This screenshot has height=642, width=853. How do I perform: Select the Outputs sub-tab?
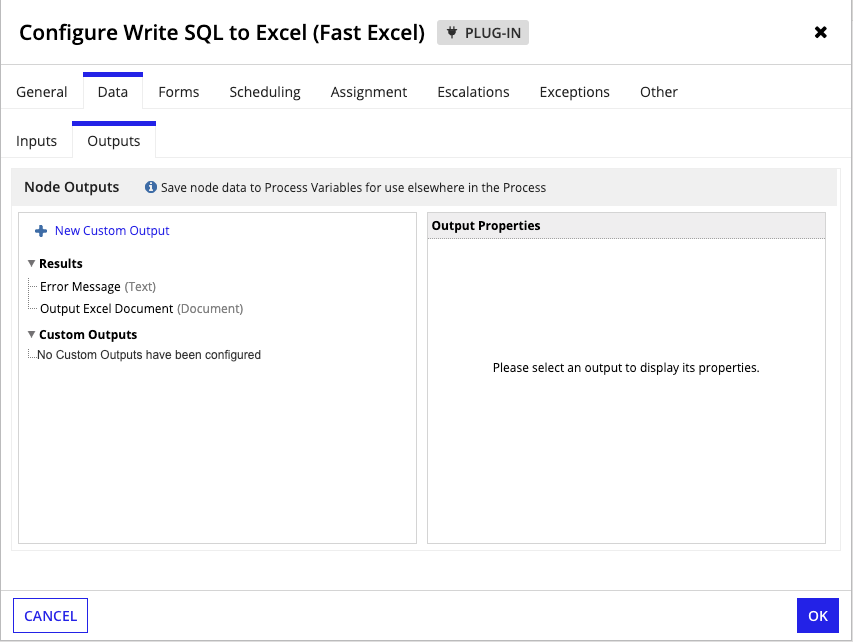tap(114, 141)
